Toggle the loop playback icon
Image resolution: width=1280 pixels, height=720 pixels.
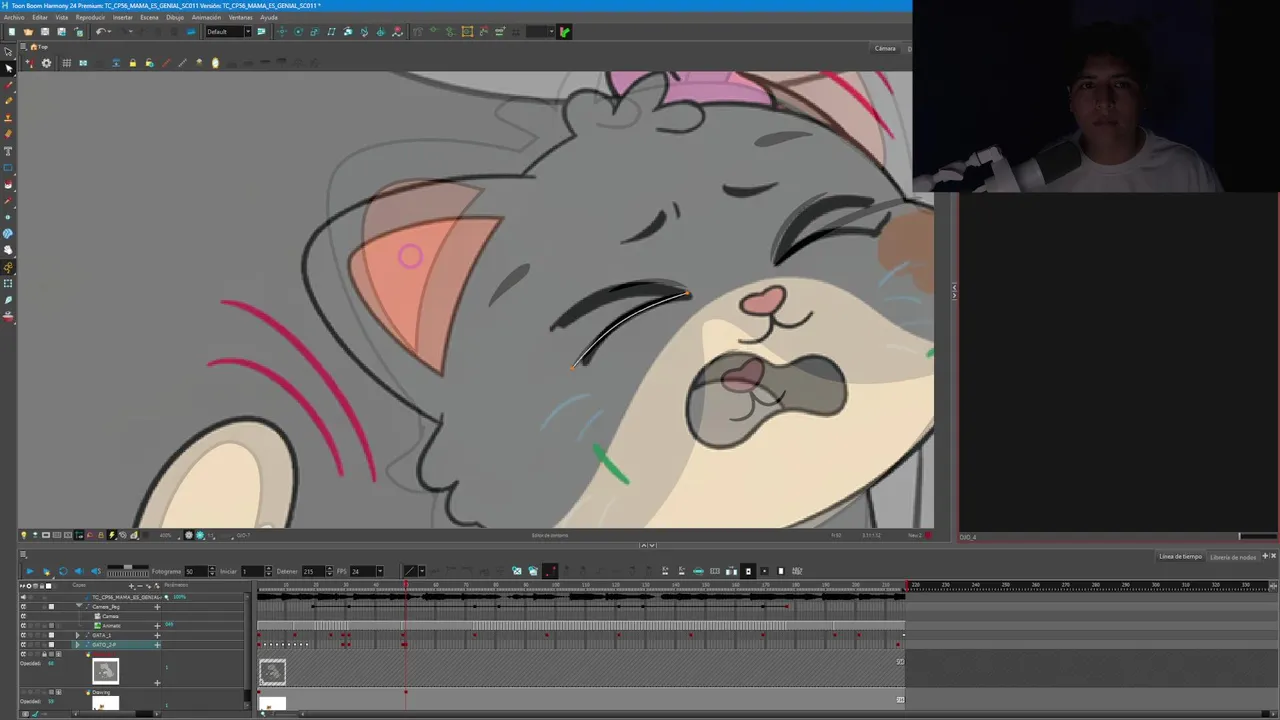[x=62, y=571]
